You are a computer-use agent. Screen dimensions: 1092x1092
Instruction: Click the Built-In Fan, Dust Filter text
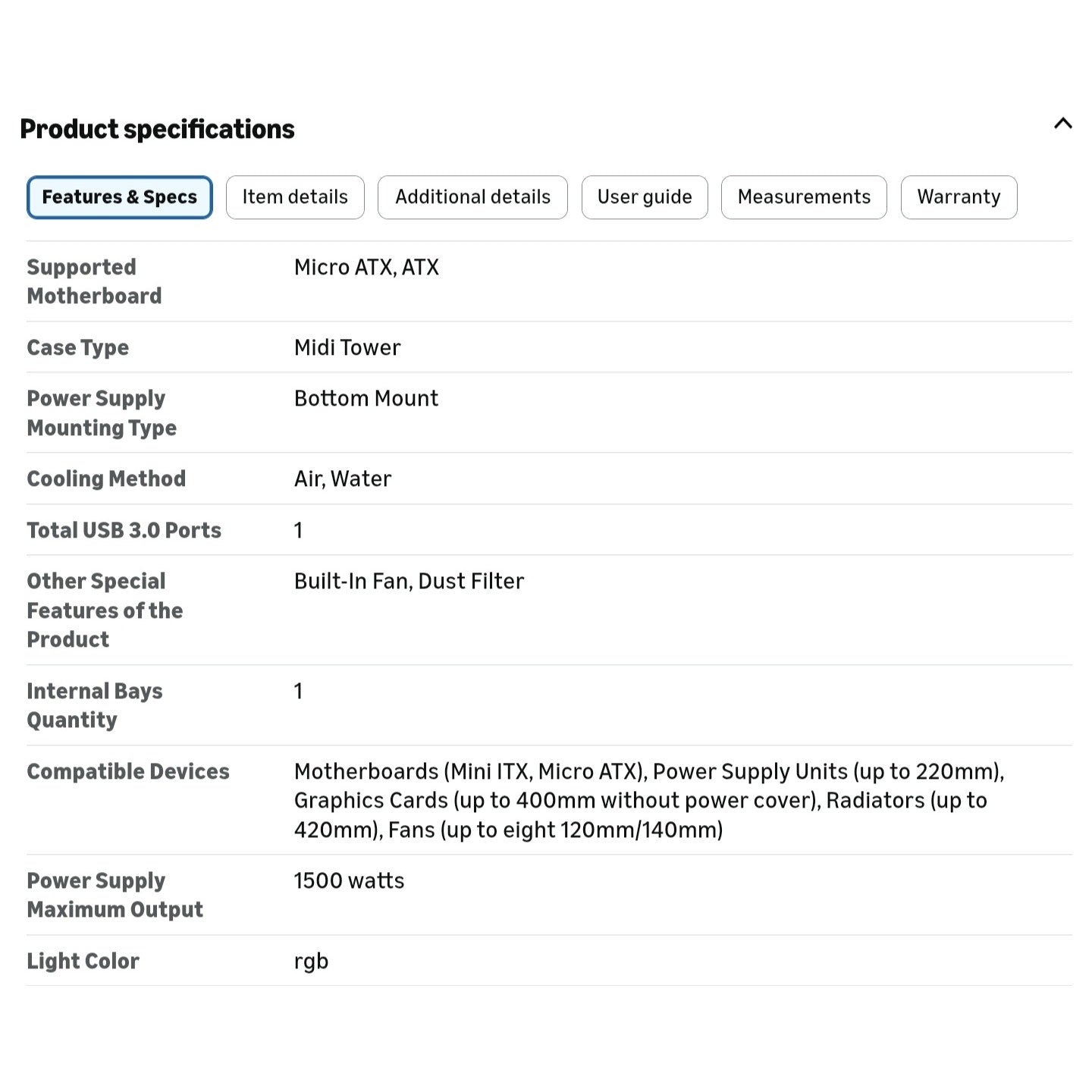point(409,581)
